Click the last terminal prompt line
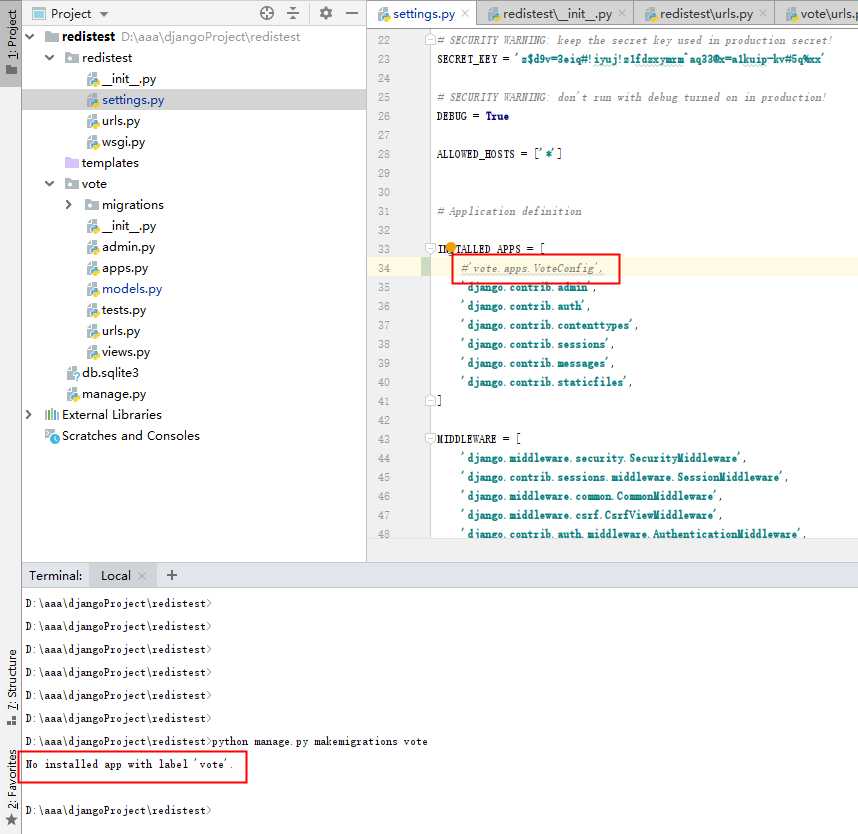Screen dimensions: 858x834 click(x=118, y=810)
